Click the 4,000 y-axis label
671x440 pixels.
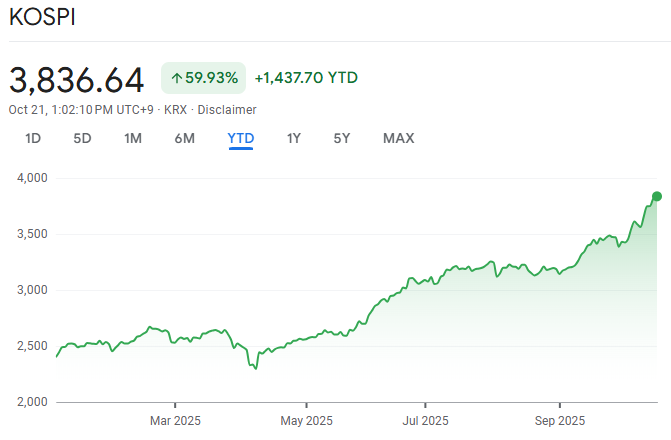pos(32,178)
